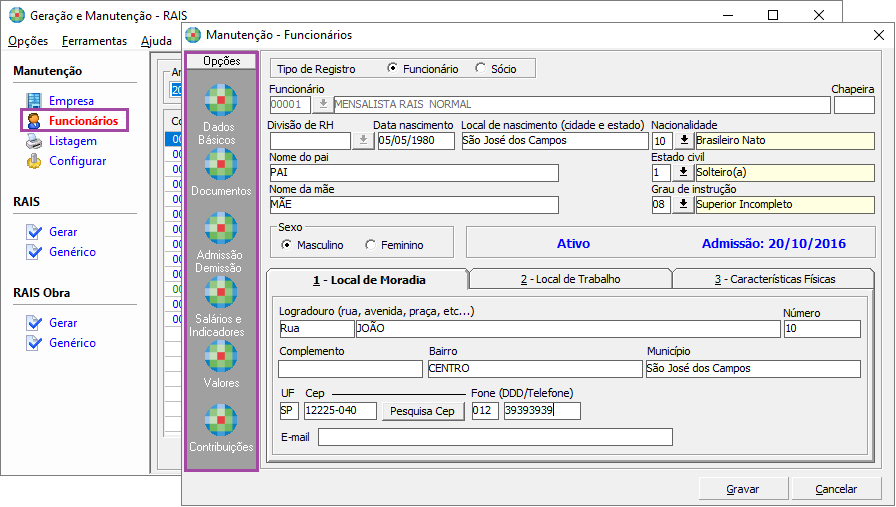Image resolution: width=896 pixels, height=507 pixels.
Task: Click the Cep field
Action: [340, 411]
